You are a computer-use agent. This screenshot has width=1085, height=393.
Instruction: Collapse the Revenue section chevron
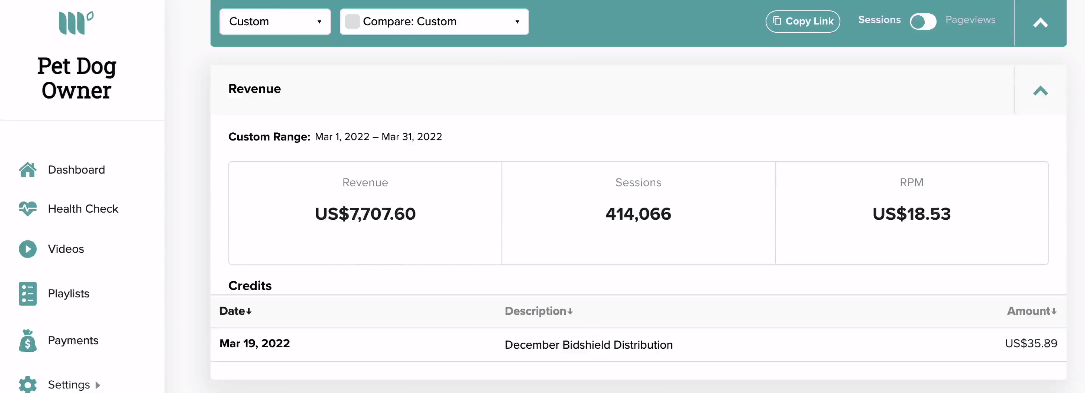click(1040, 90)
